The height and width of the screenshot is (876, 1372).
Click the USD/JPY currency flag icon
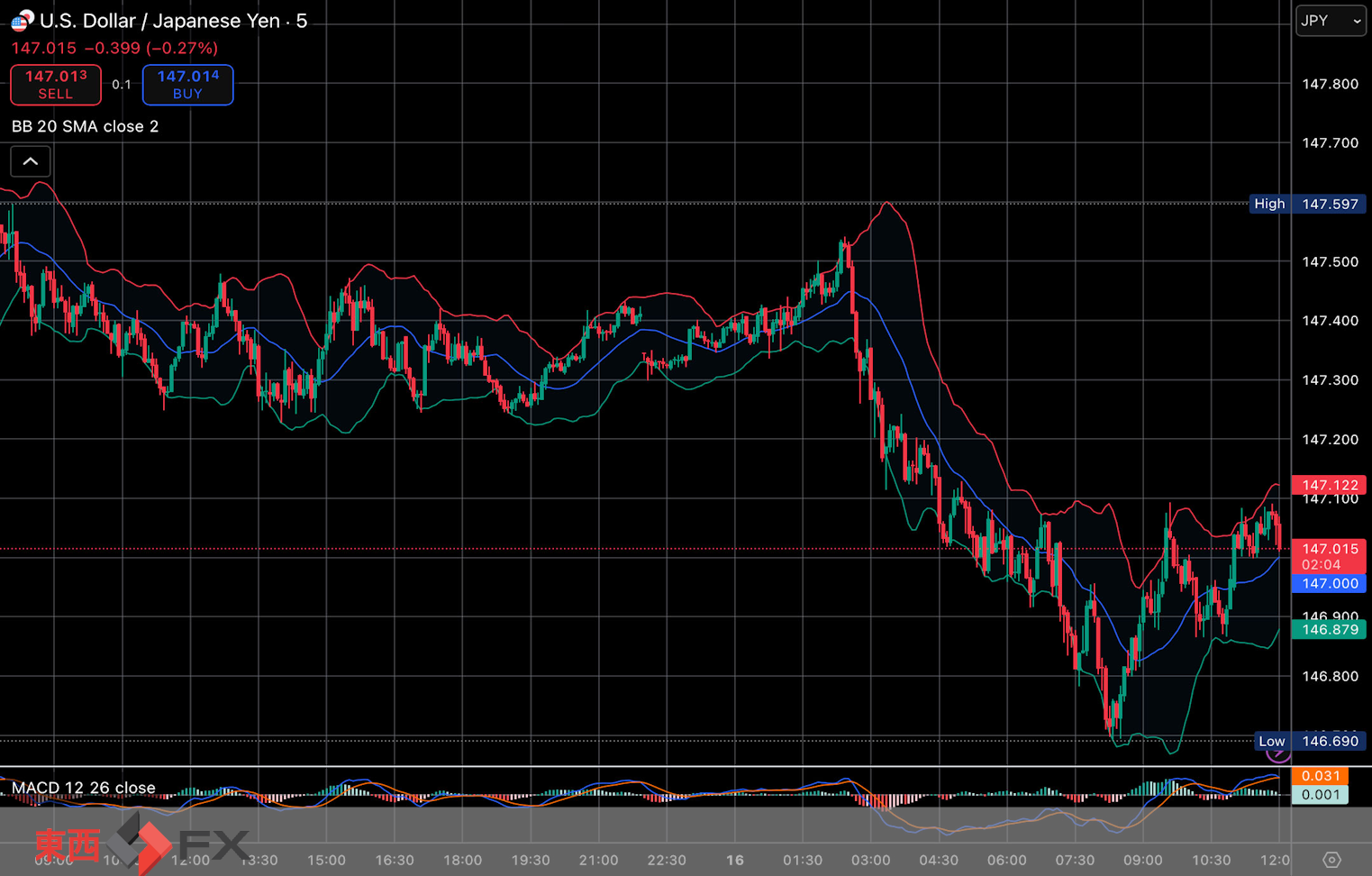pyautogui.click(x=22, y=20)
